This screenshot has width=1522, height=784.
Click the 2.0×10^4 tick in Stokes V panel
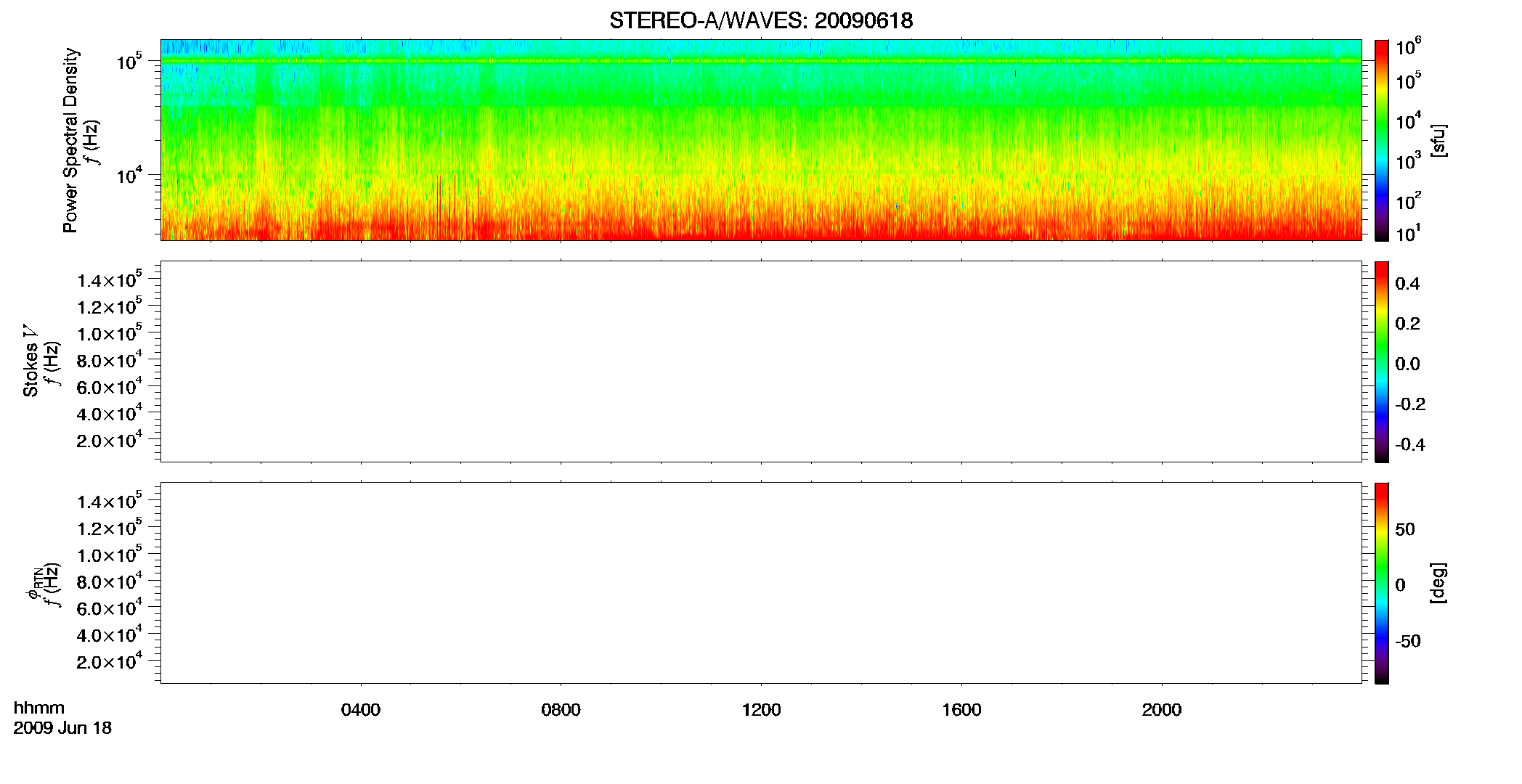click(110, 439)
